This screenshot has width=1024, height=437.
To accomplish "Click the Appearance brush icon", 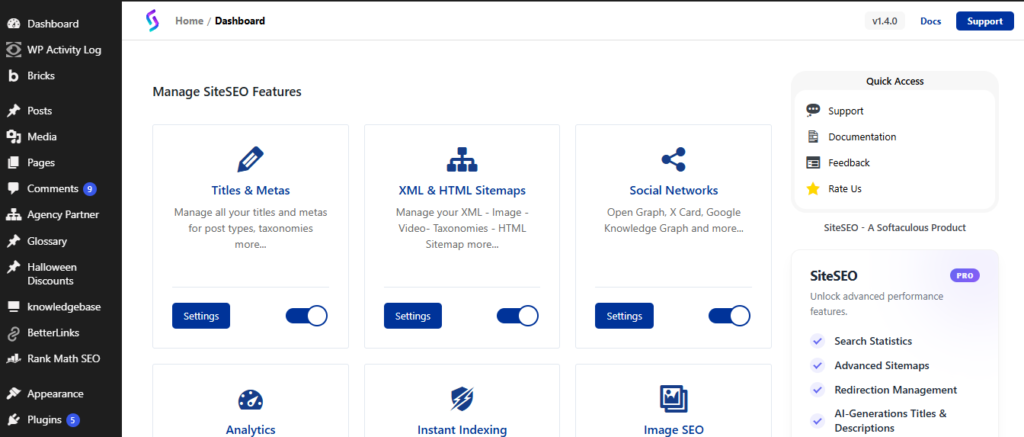I will click(x=13, y=394).
